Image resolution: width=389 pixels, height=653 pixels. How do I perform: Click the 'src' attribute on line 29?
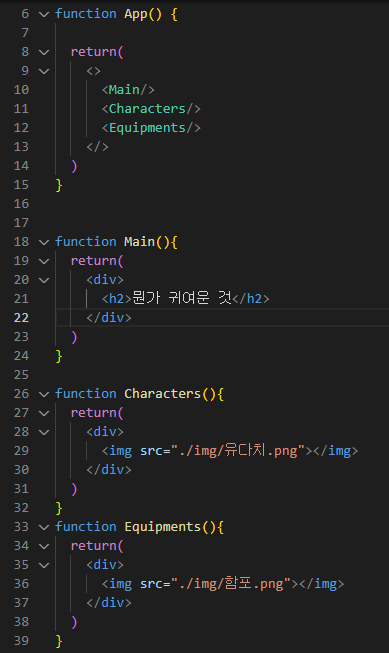[x=151, y=451]
